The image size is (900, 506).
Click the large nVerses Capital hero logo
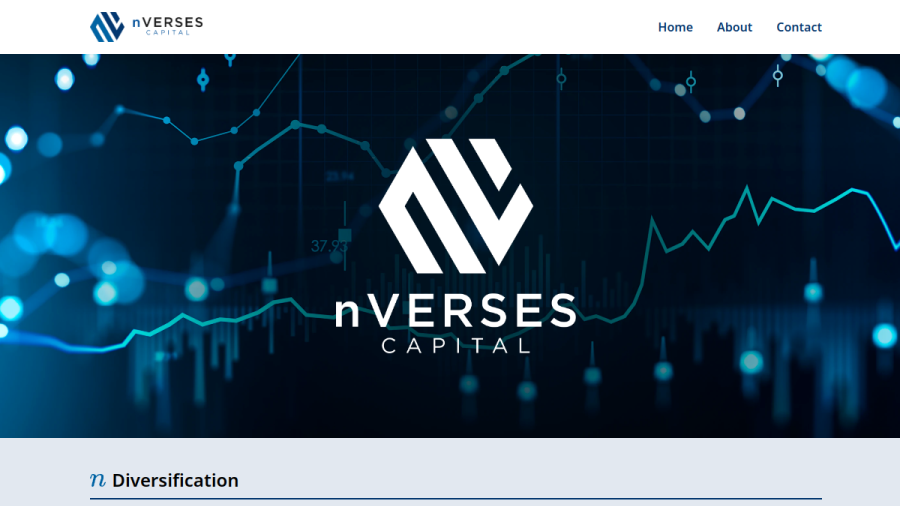pos(456,246)
